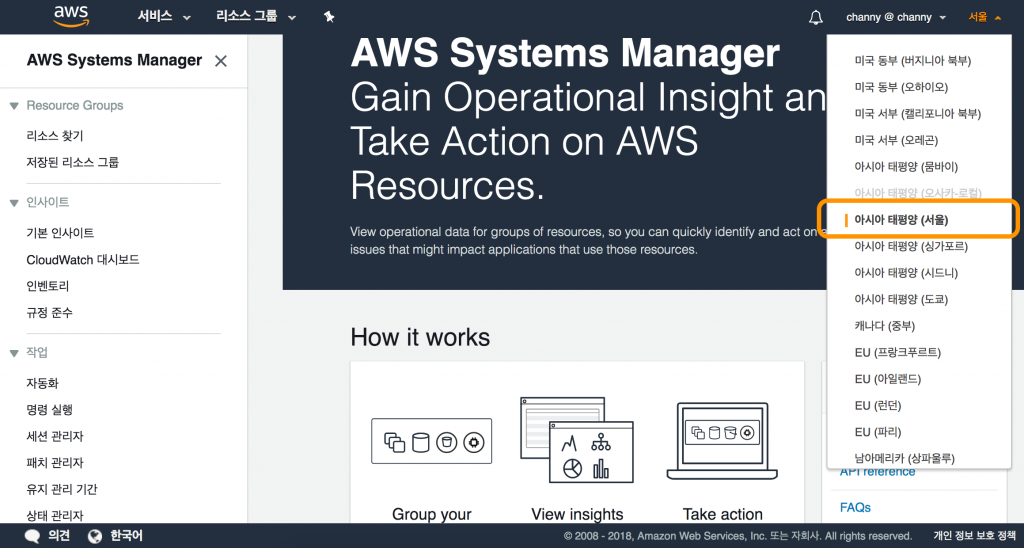The height and width of the screenshot is (548, 1024).
Task: Select region 아시아 태평양 (싱가포르)
Action: point(911,246)
